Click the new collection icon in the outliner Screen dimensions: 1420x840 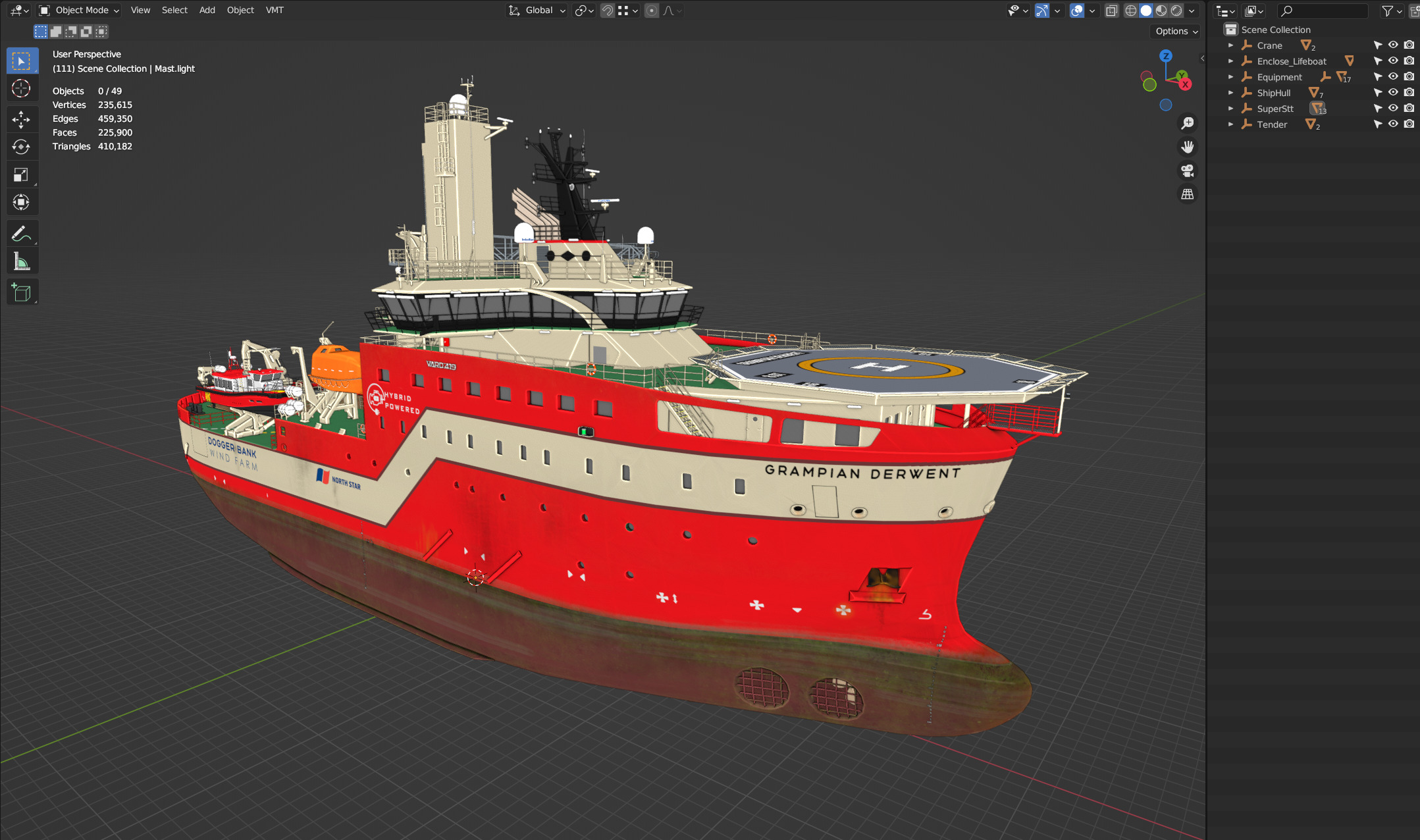coord(1414,11)
